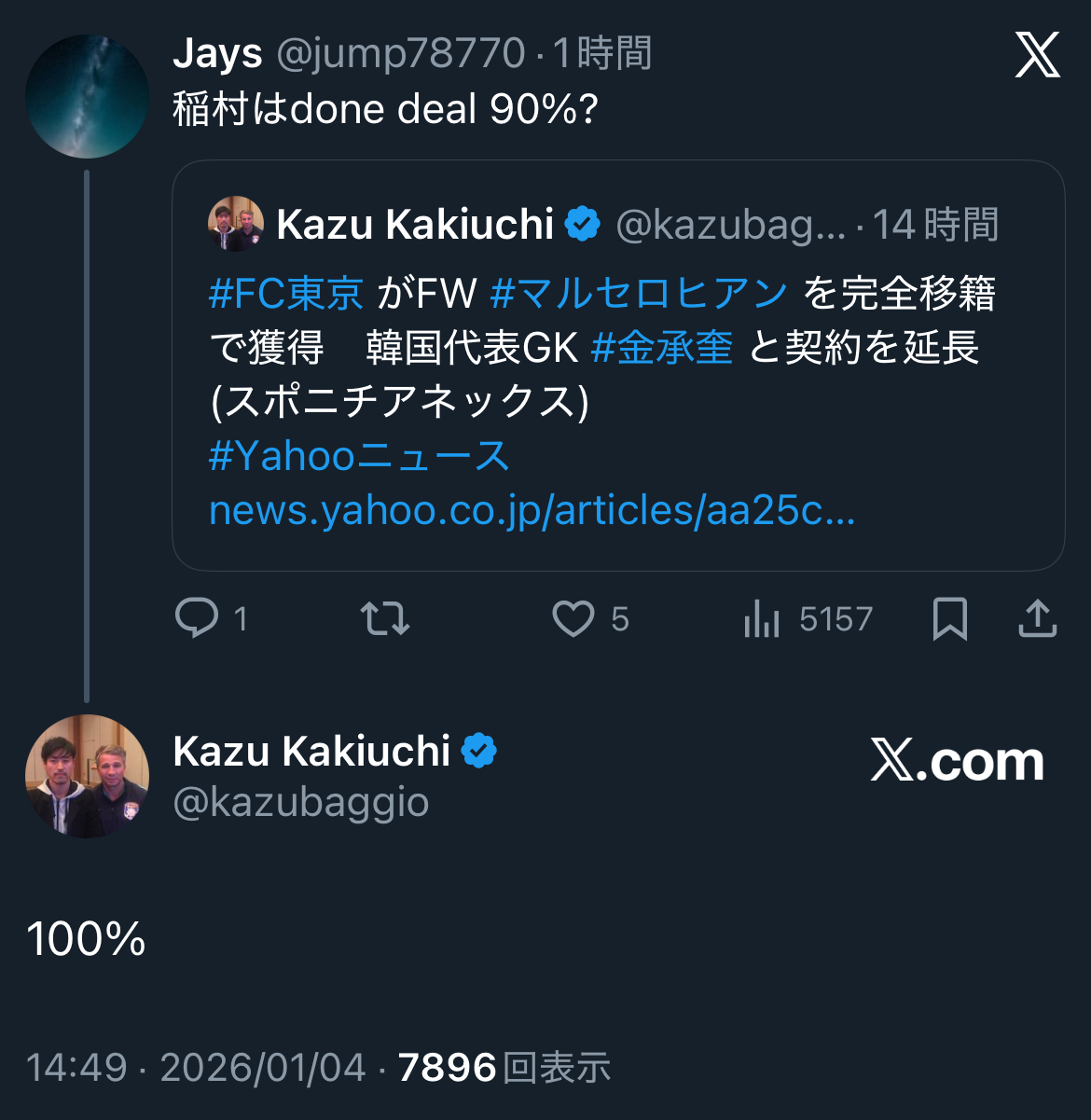Click the Jays display name
The image size is (1091, 1120).
pos(217,53)
